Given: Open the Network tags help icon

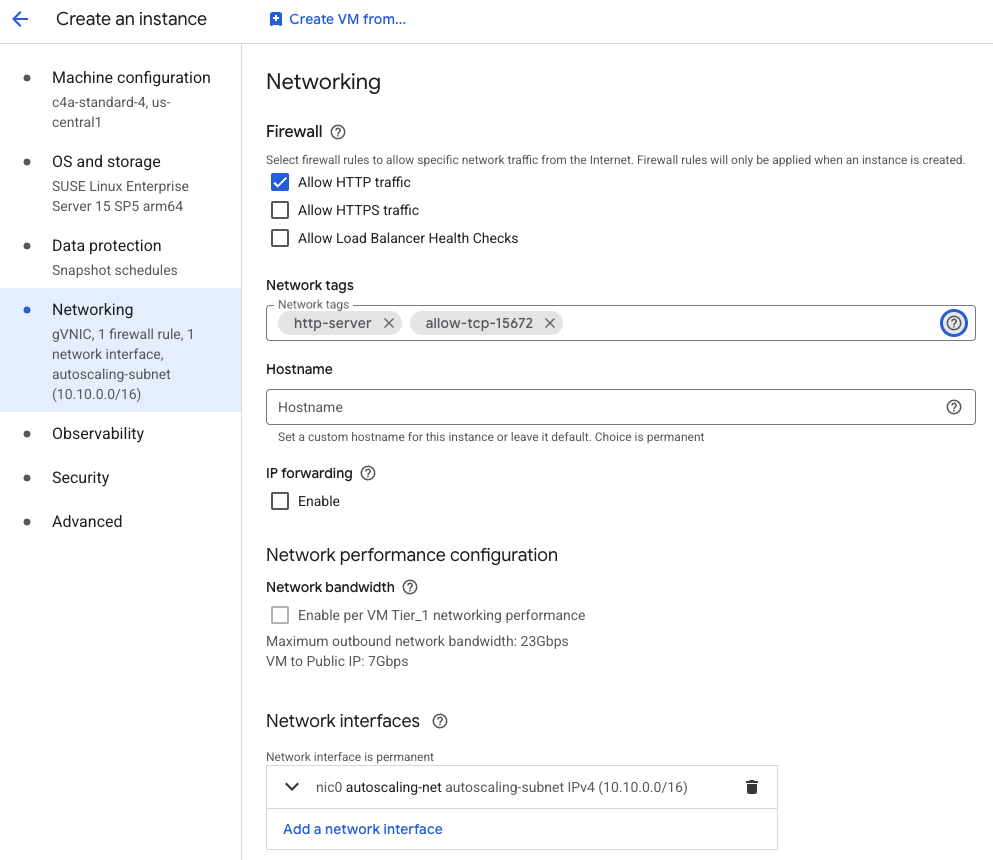Looking at the screenshot, I should (953, 323).
